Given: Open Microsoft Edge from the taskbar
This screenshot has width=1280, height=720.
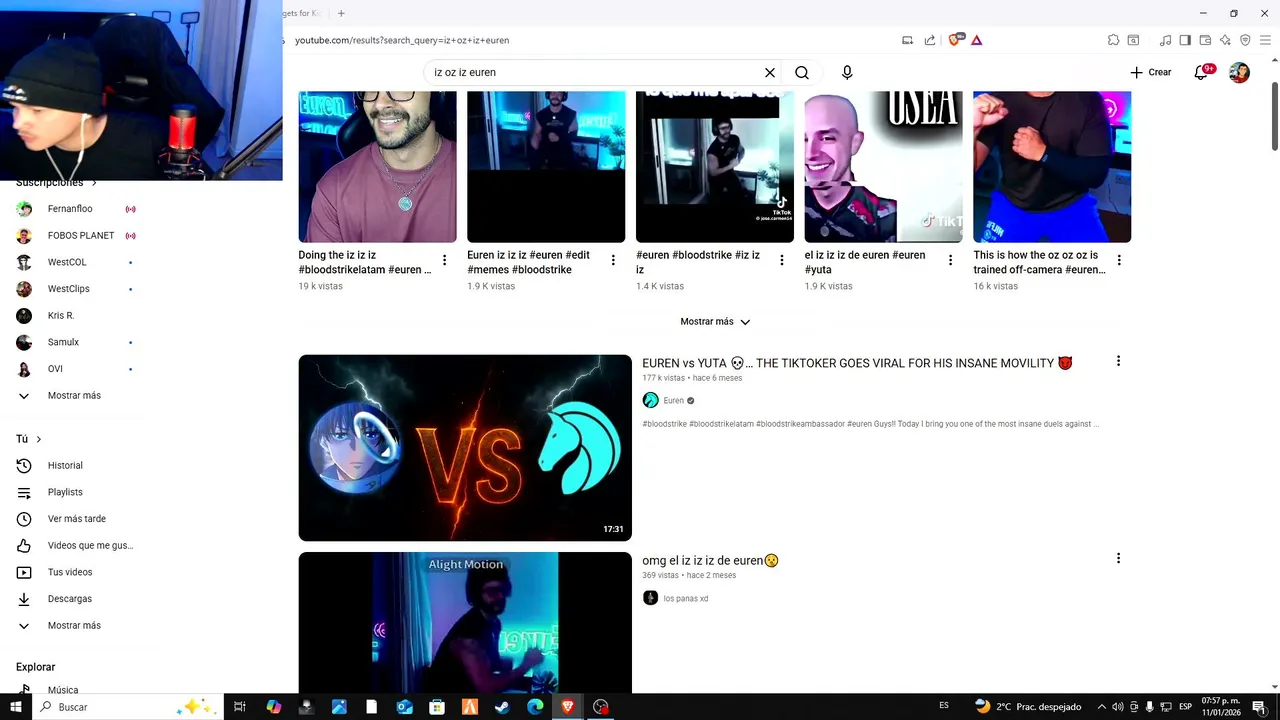Looking at the screenshot, I should tap(535, 707).
